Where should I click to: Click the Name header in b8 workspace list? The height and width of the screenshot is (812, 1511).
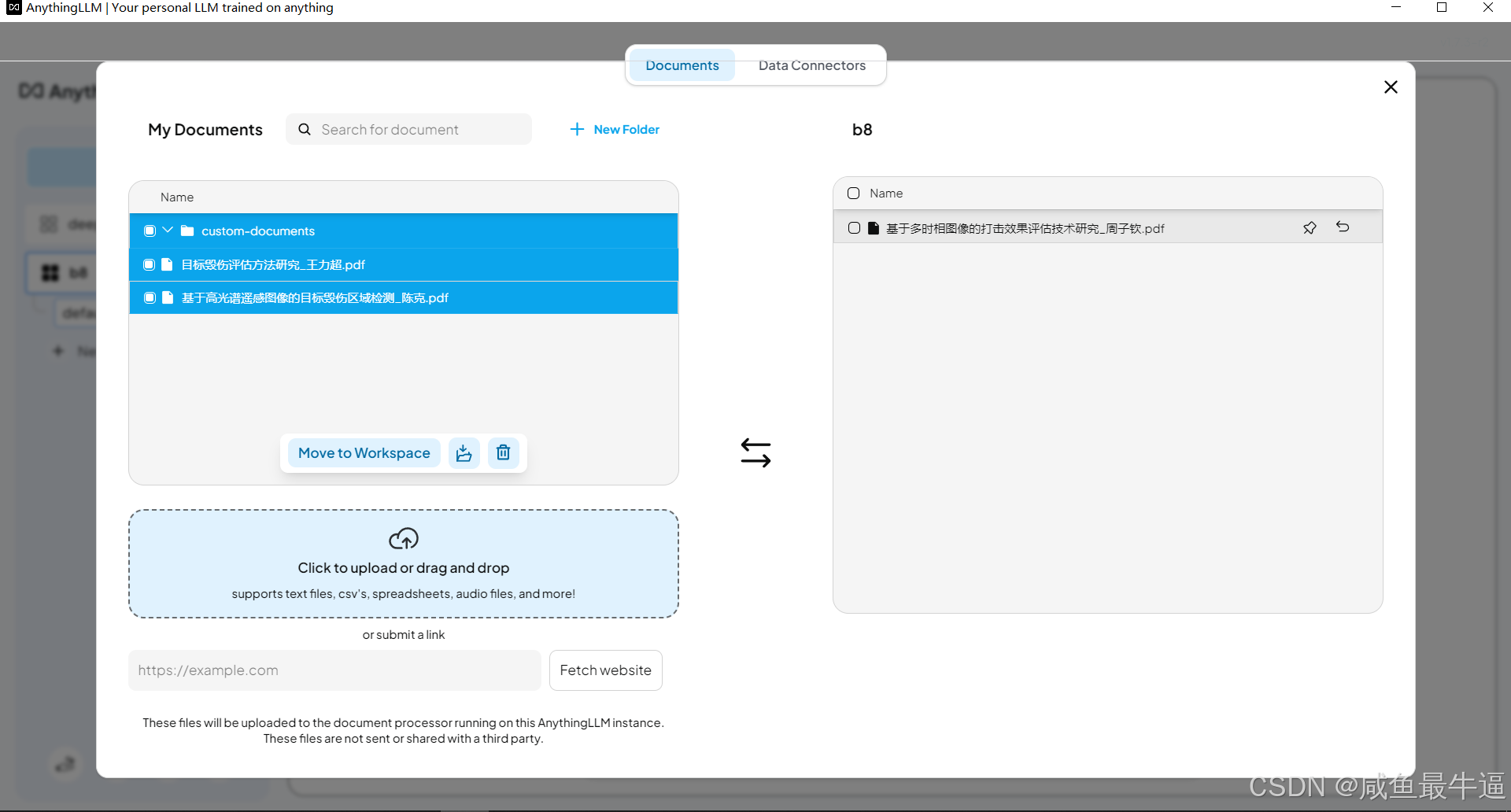pyautogui.click(x=886, y=193)
